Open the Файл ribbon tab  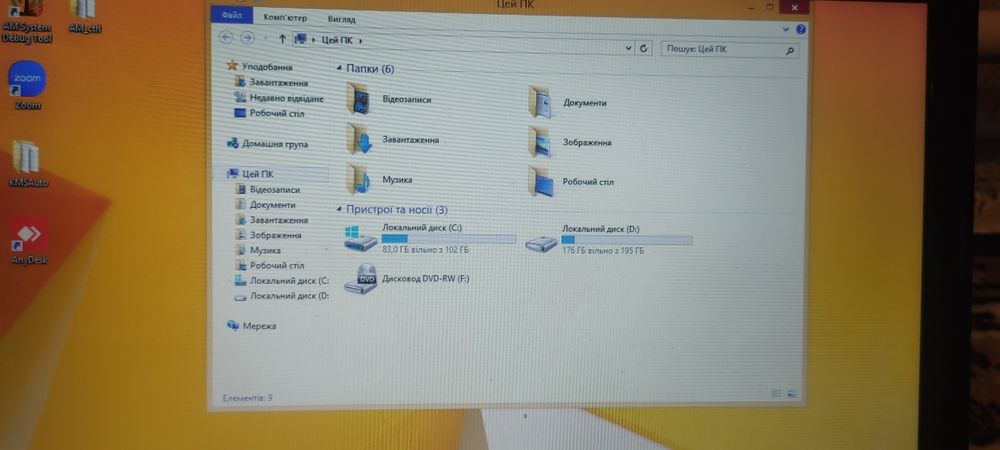tap(232, 15)
